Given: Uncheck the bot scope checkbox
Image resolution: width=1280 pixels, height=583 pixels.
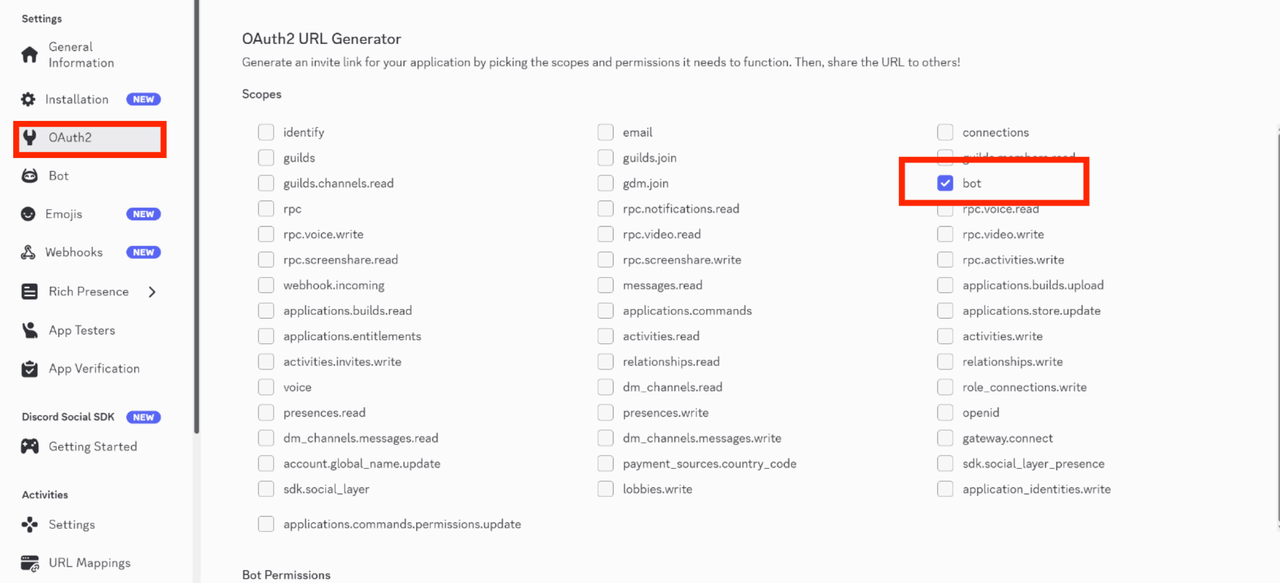Looking at the screenshot, I should point(945,184).
